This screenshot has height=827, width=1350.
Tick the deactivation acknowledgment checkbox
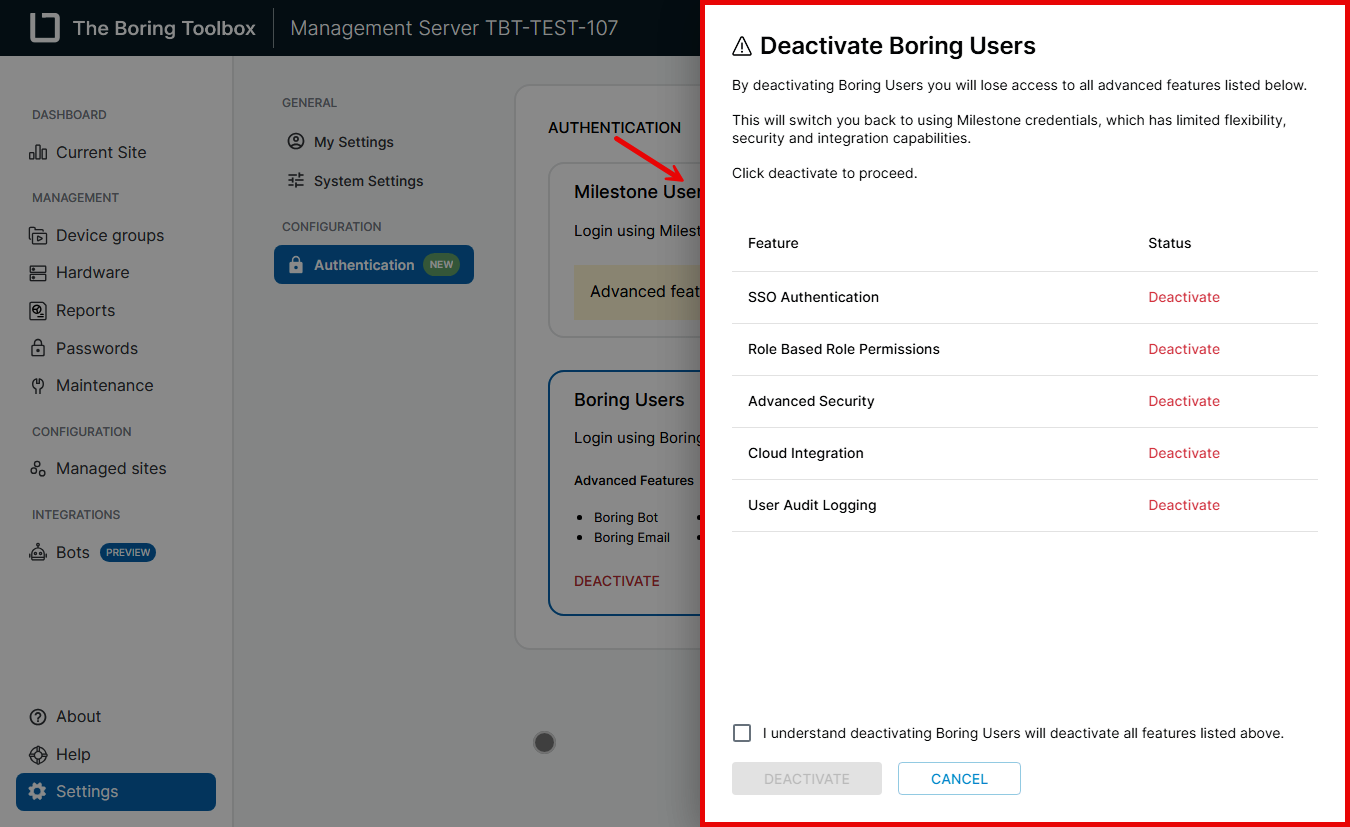point(742,733)
